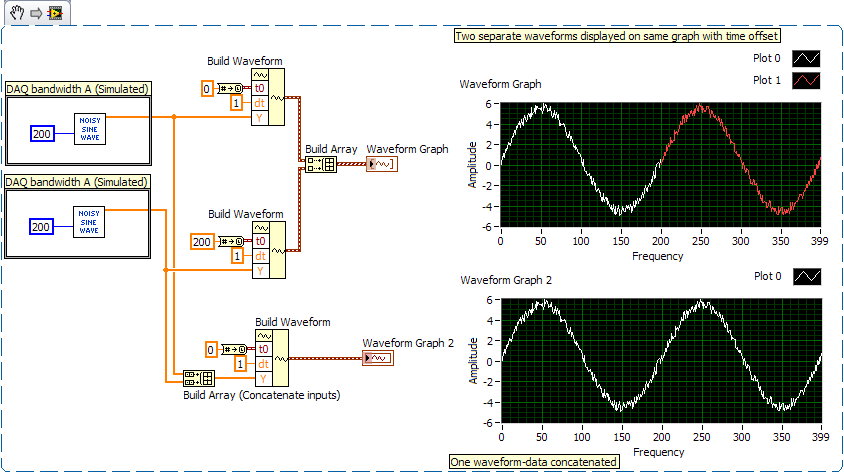
Task: Select the top Noisy Sine Wave subVI
Action: (x=90, y=129)
